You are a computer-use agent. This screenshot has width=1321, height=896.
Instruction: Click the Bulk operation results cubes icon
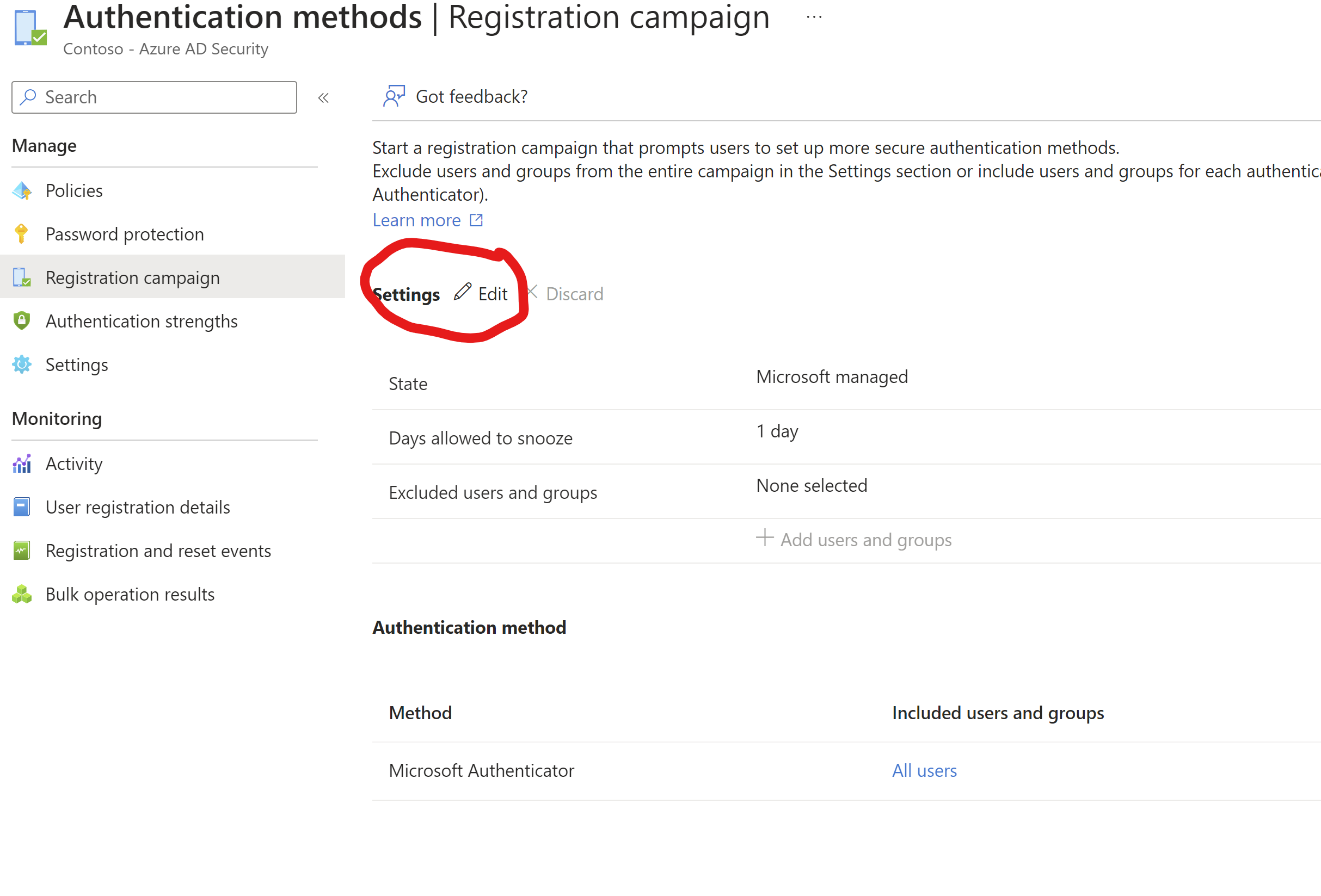[x=22, y=594]
